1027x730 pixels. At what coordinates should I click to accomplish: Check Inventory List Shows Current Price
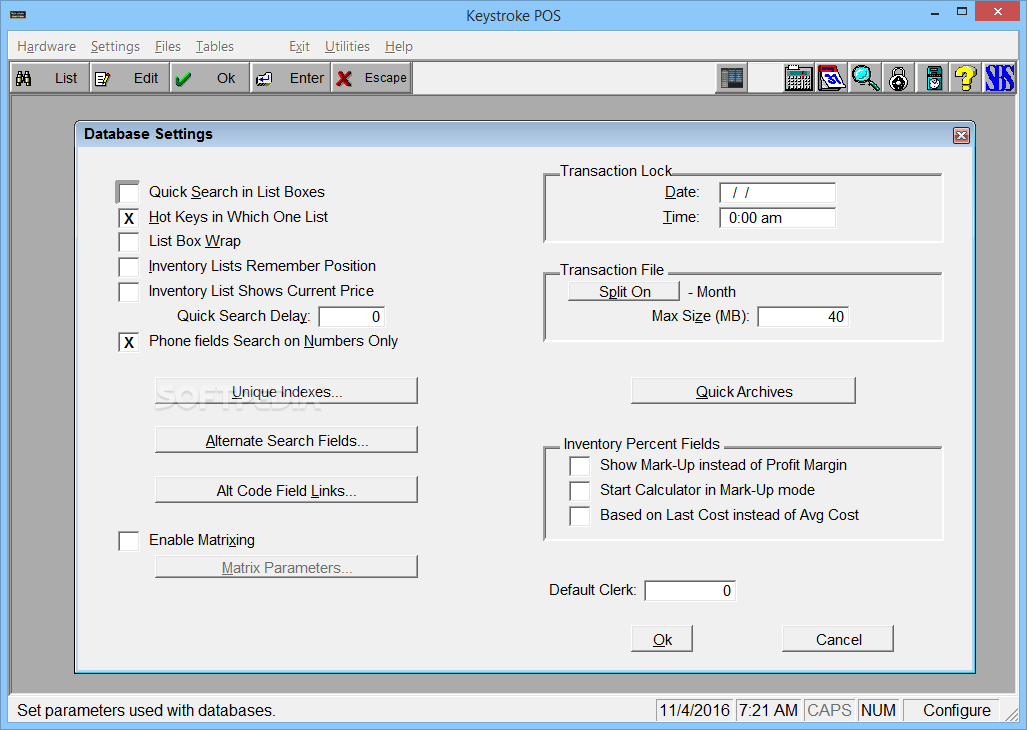pyautogui.click(x=128, y=291)
